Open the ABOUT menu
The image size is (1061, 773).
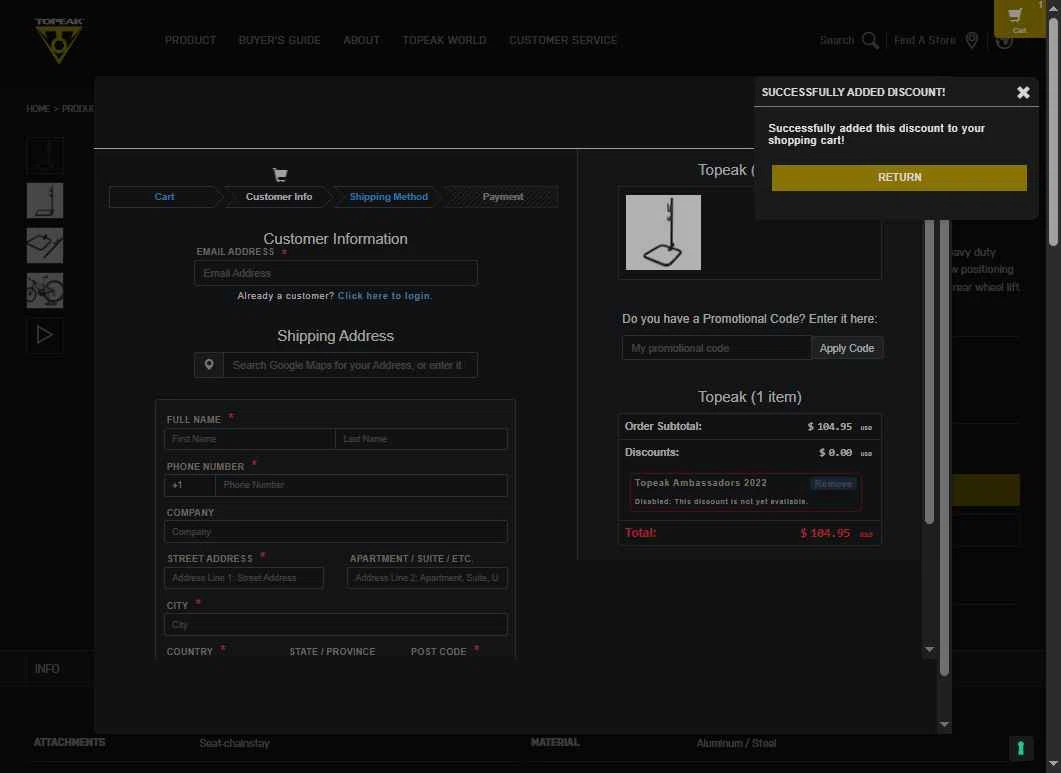tap(361, 41)
